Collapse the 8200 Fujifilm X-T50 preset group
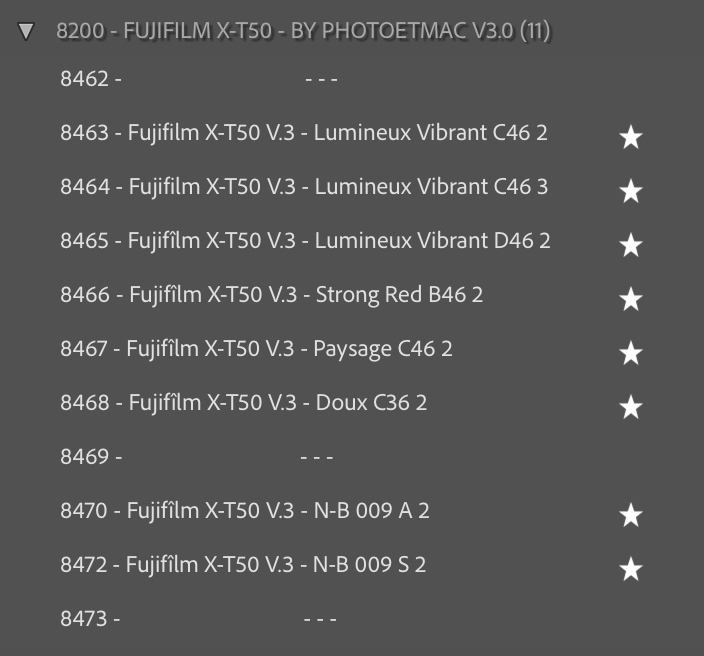This screenshot has height=656, width=704. pos(26,32)
